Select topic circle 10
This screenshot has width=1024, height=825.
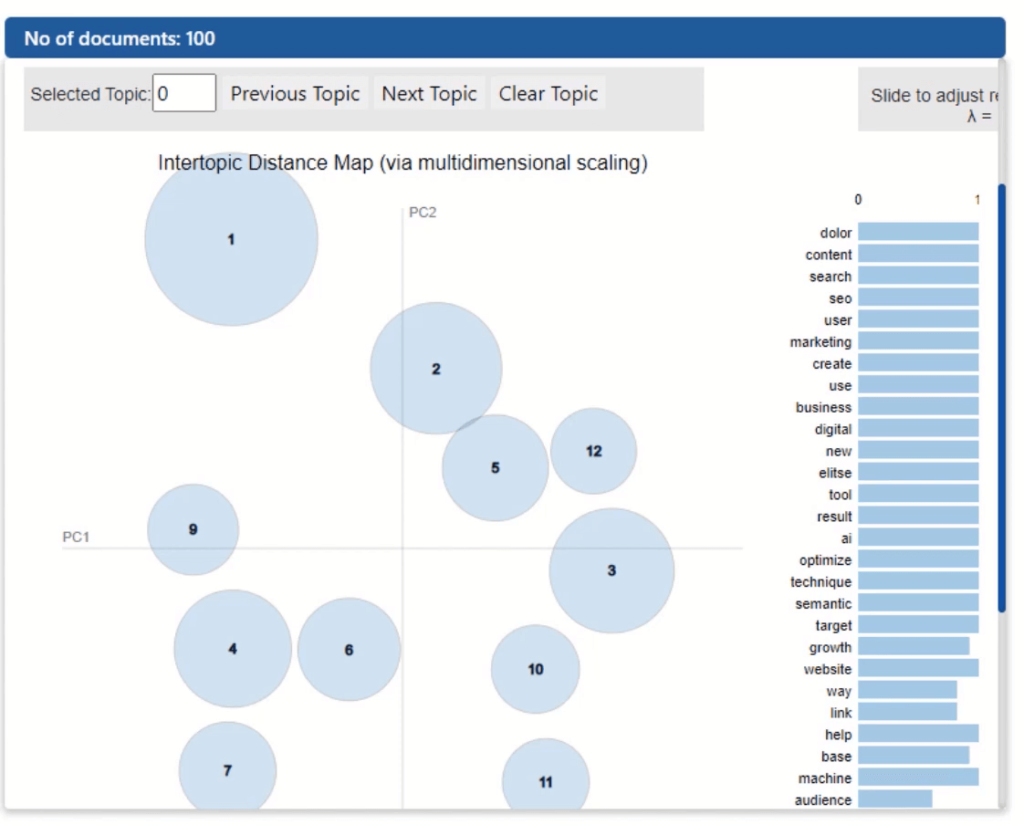click(x=536, y=669)
